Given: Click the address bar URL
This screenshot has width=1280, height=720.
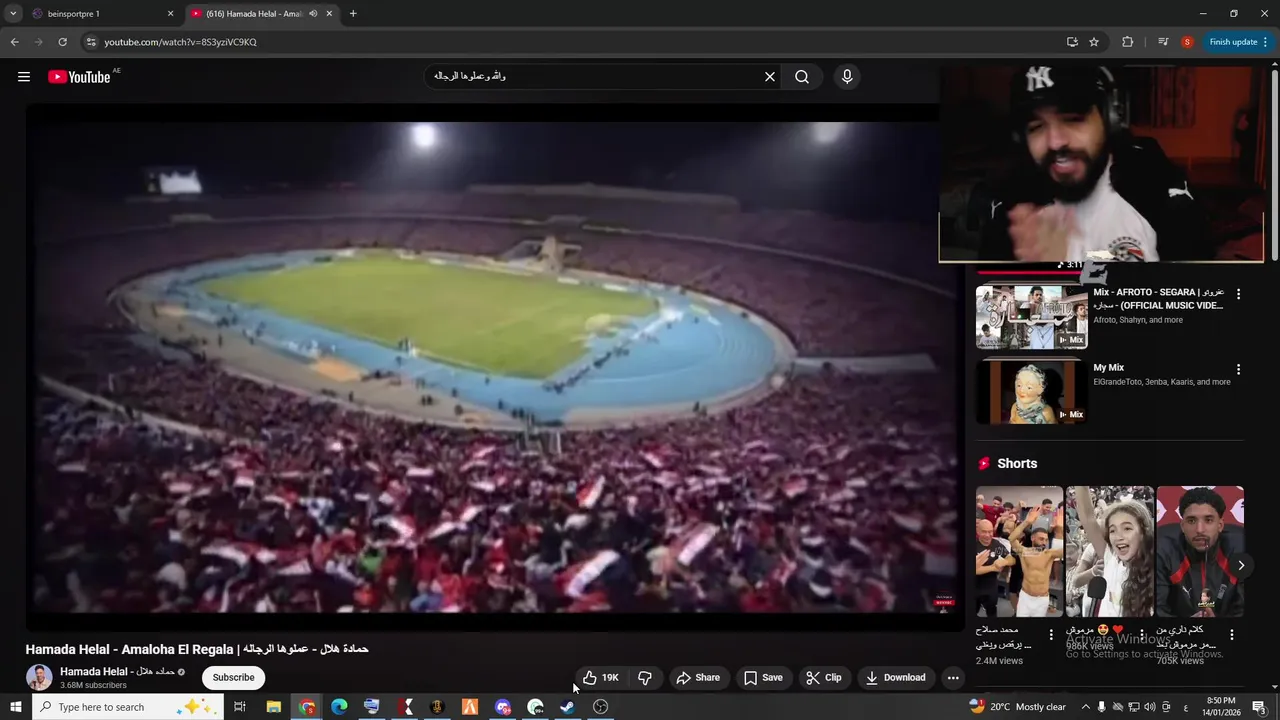Looking at the screenshot, I should 181,42.
